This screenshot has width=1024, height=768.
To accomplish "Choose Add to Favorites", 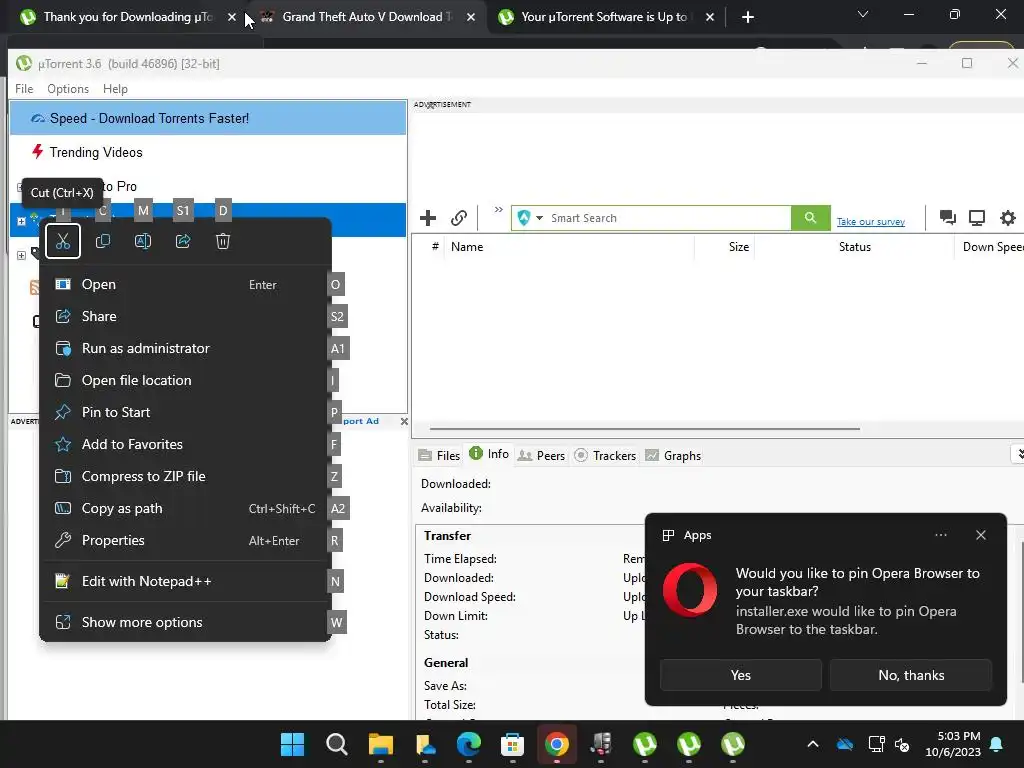I will [185, 444].
